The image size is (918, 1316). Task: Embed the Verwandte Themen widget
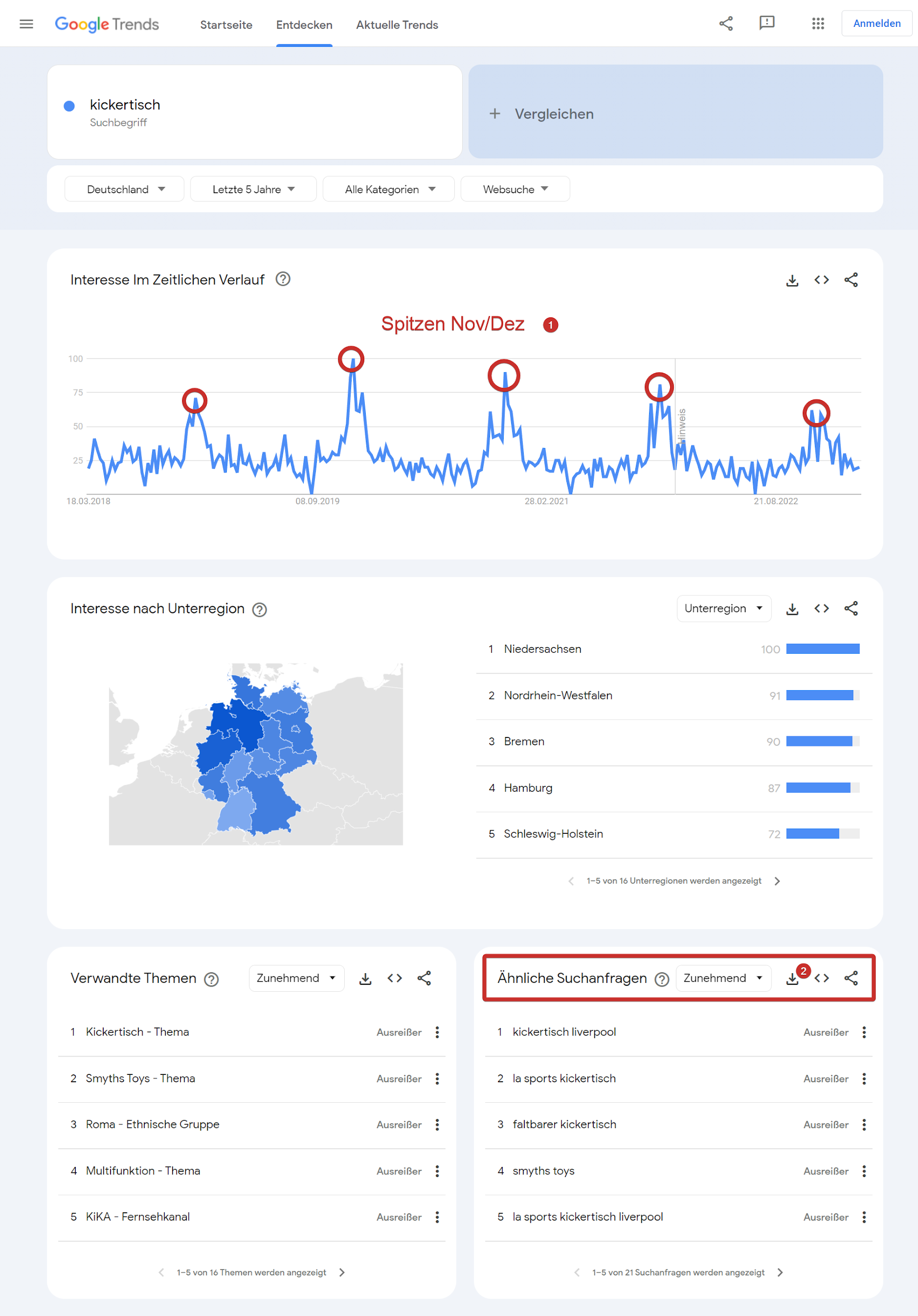pyautogui.click(x=395, y=978)
